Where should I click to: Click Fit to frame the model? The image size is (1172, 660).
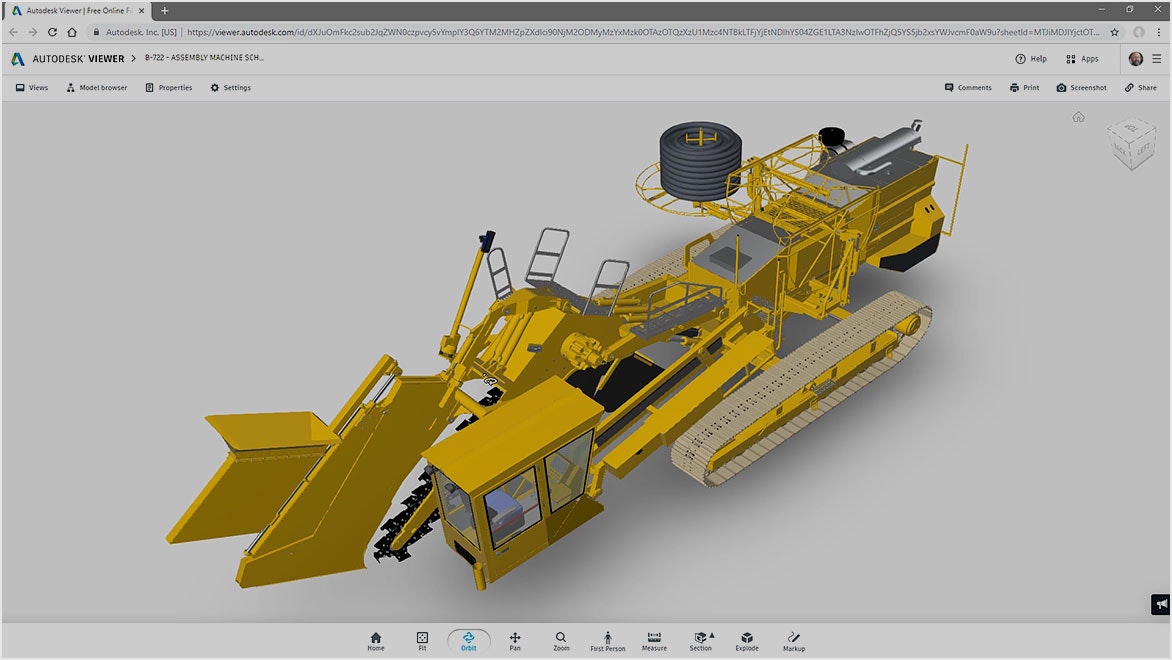pos(421,640)
